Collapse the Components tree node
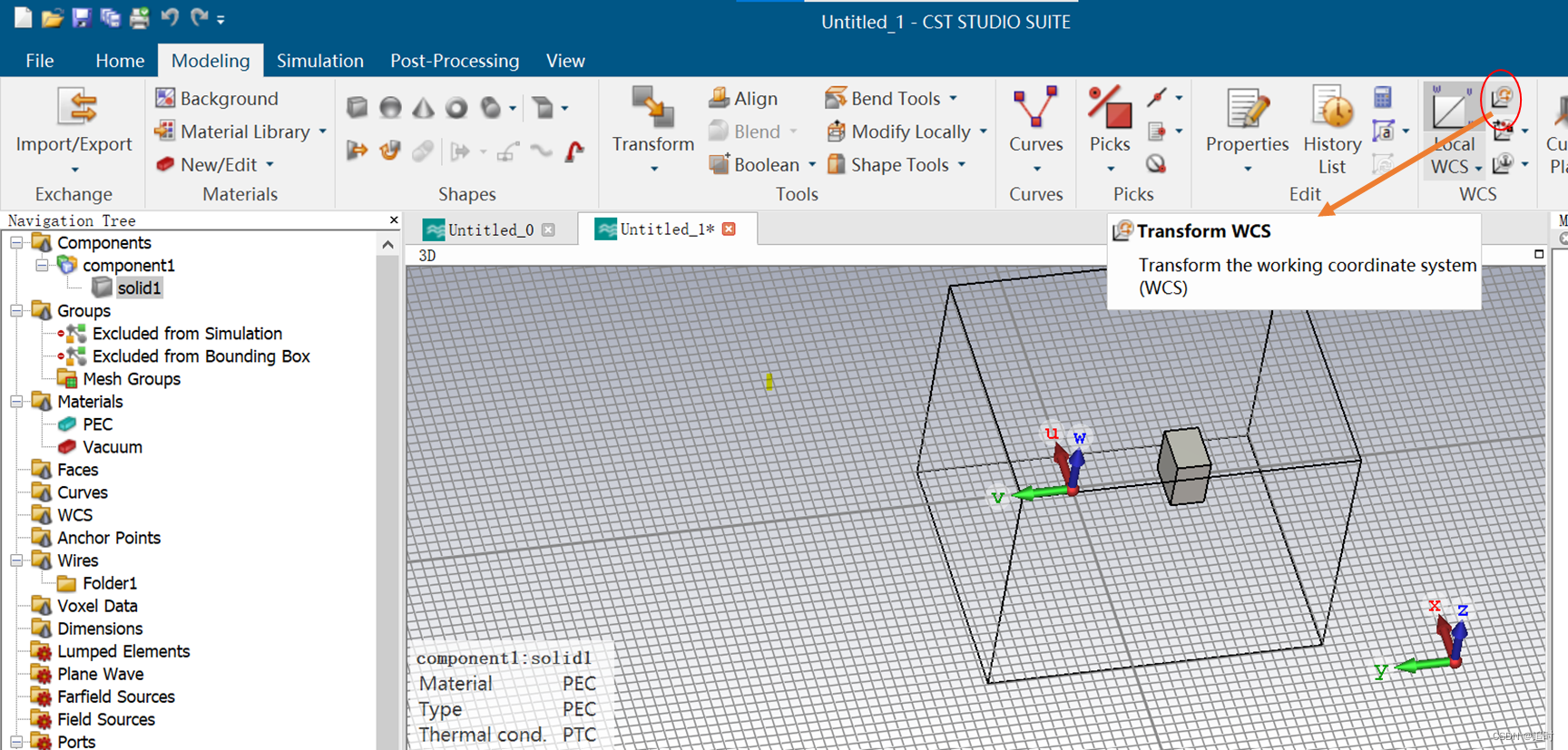 click(16, 243)
